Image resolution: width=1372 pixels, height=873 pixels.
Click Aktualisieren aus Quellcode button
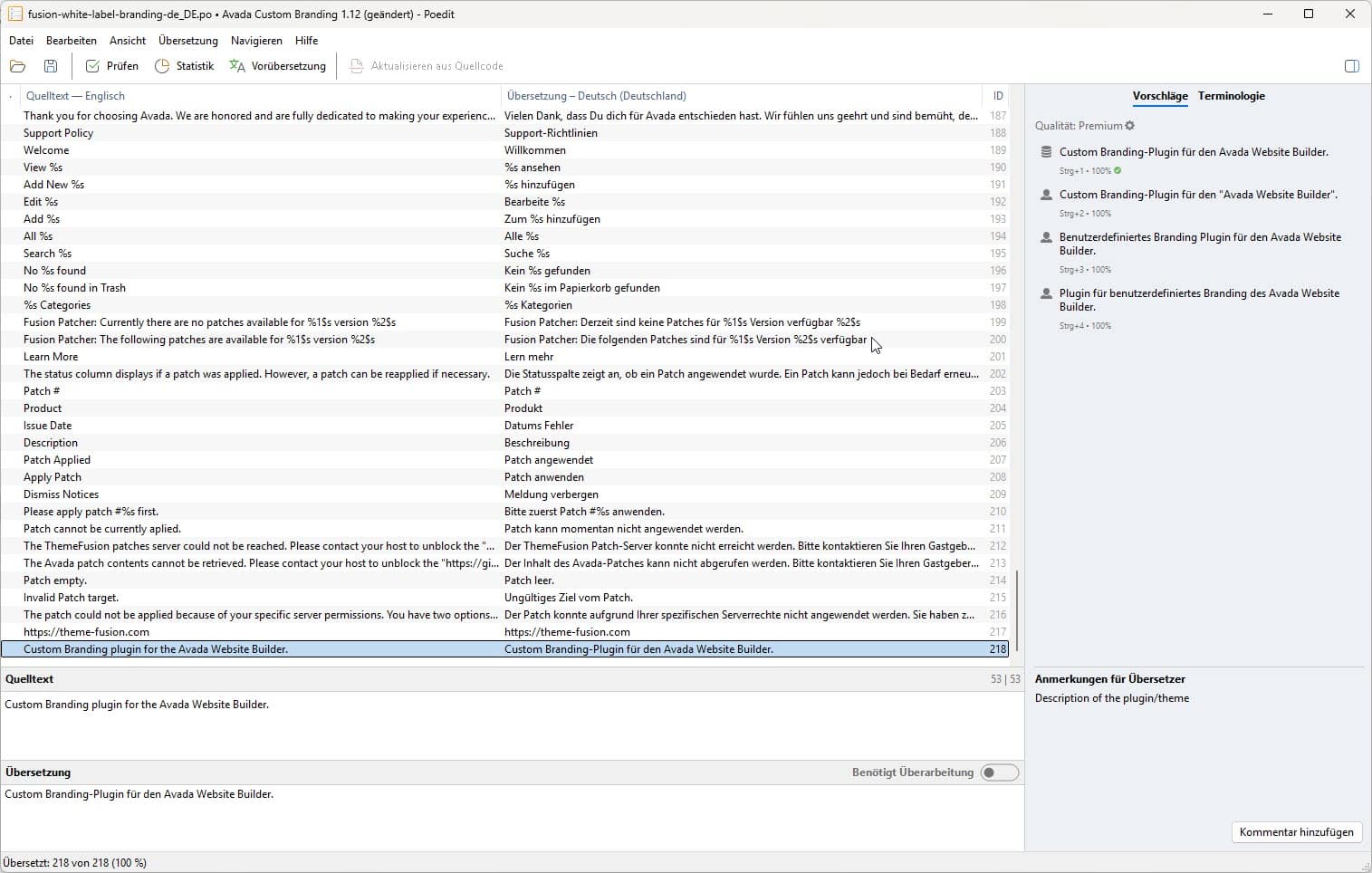click(427, 66)
